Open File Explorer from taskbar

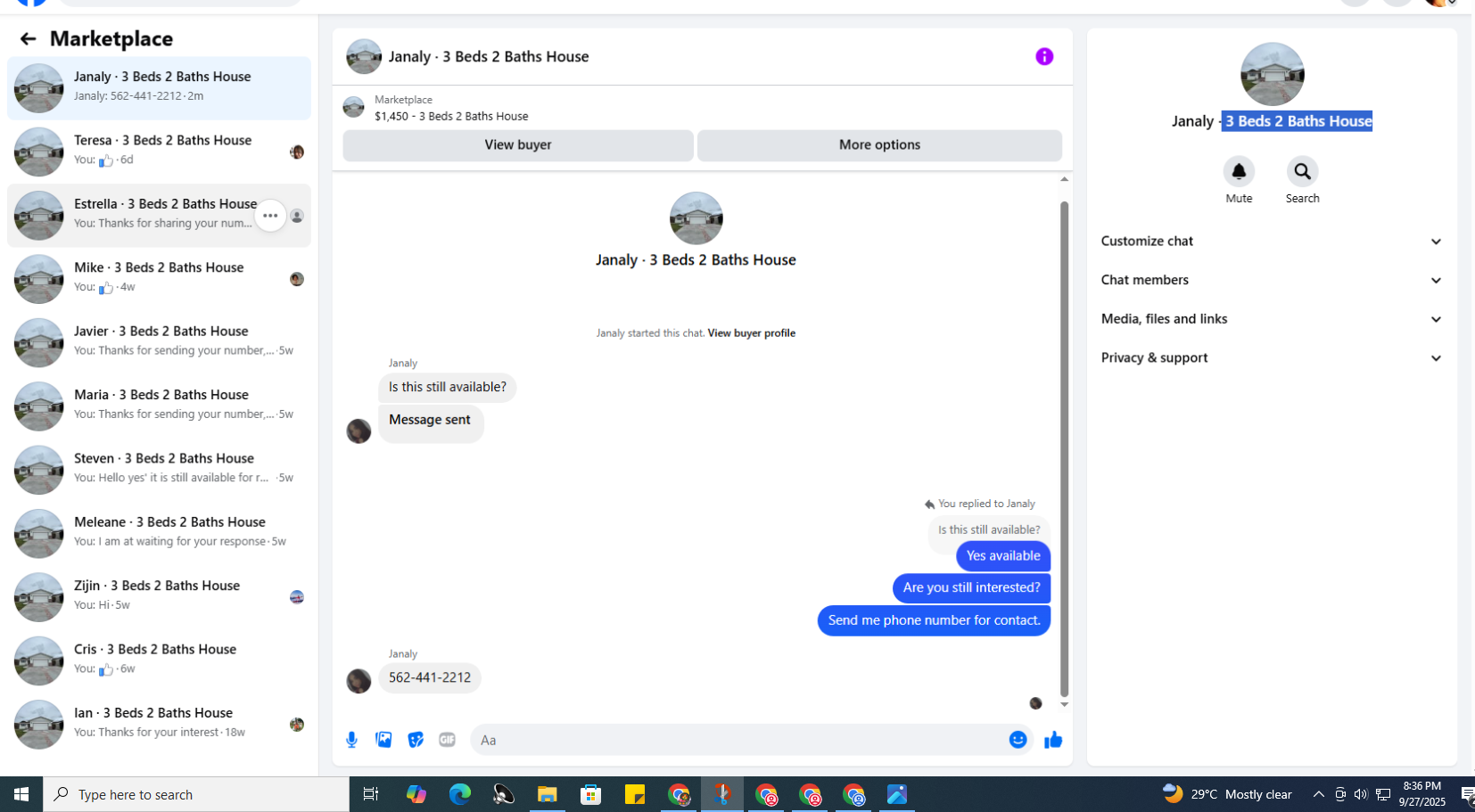(x=547, y=794)
